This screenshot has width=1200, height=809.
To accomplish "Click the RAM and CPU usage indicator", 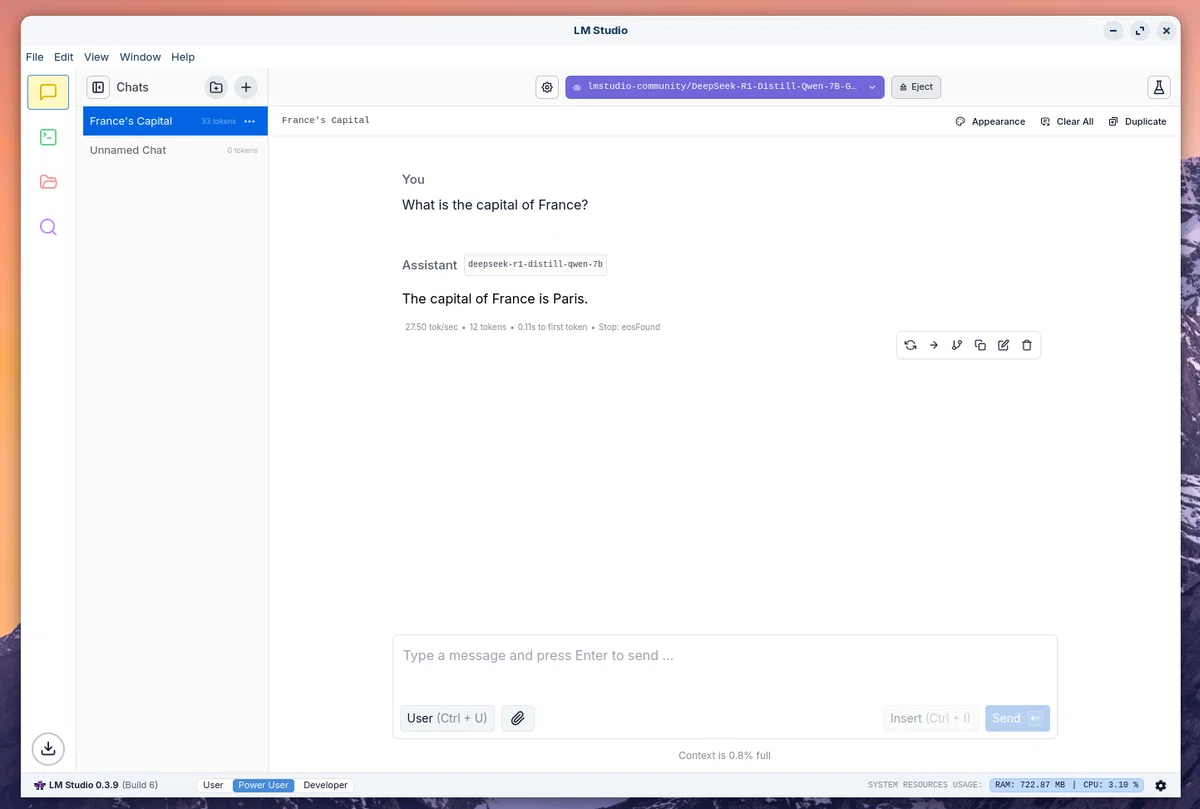I will coord(1067,785).
